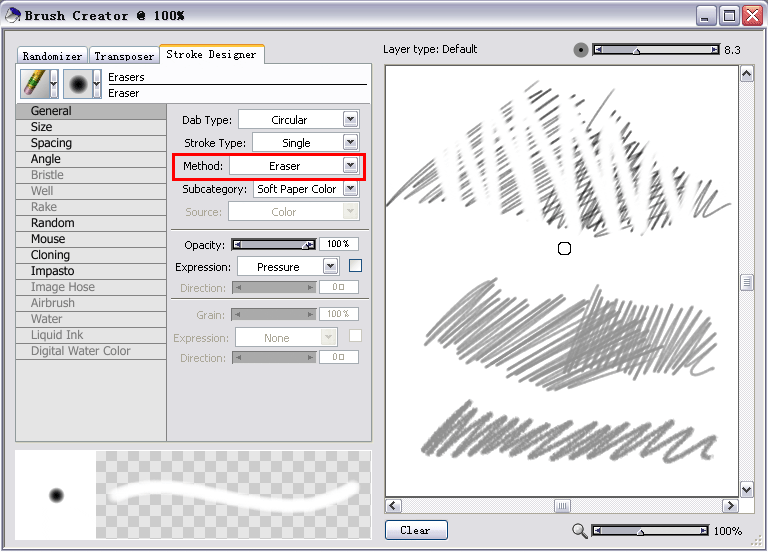This screenshot has width=768, height=552.
Task: Click the Opacity slider
Action: [273, 244]
